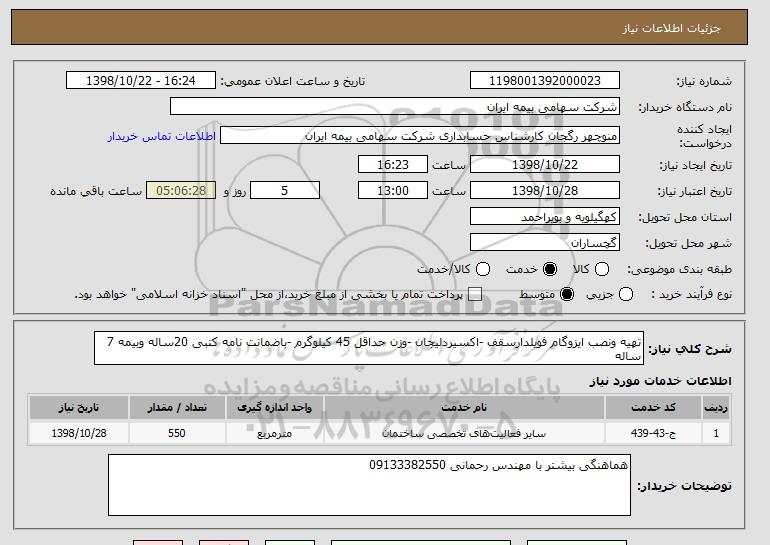Click the creation date field 1398/10/22
The height and width of the screenshot is (545, 770).
[545, 164]
